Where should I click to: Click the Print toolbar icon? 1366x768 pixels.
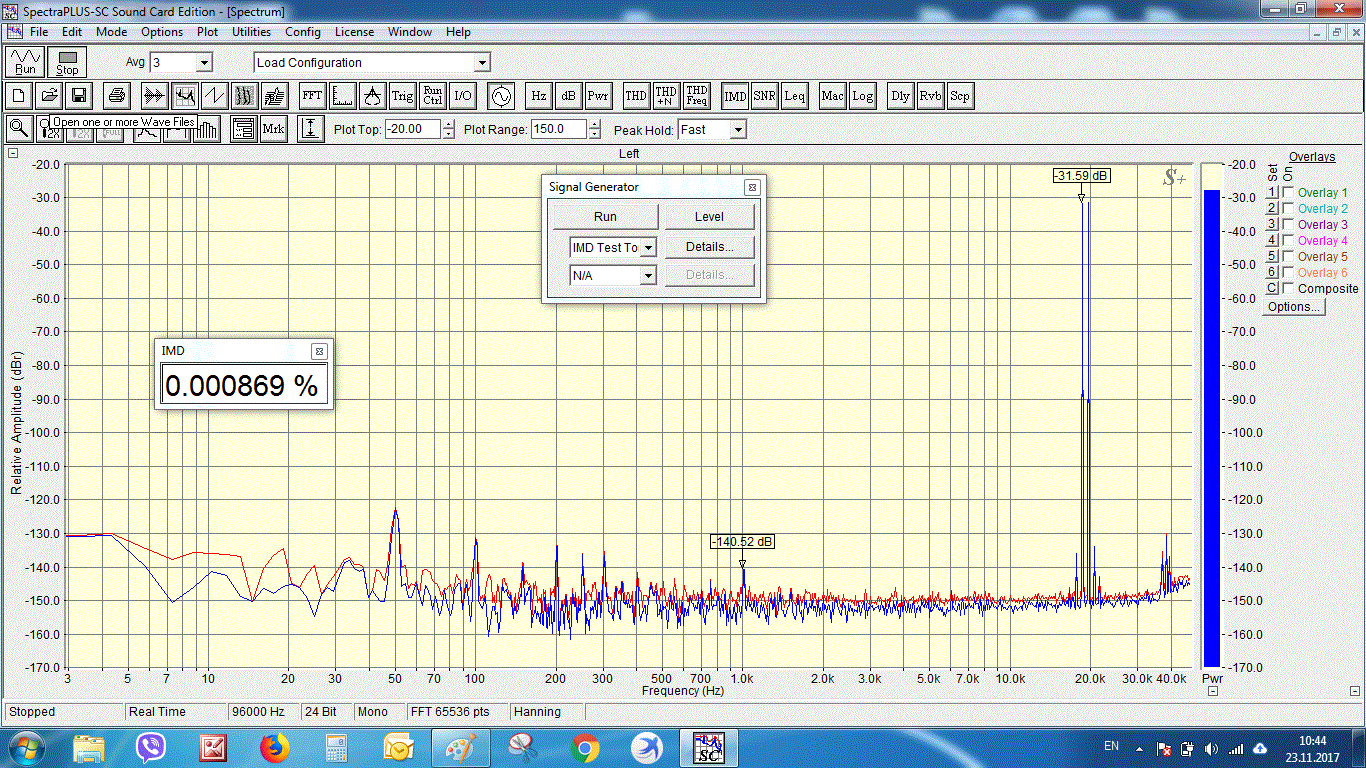coord(117,96)
